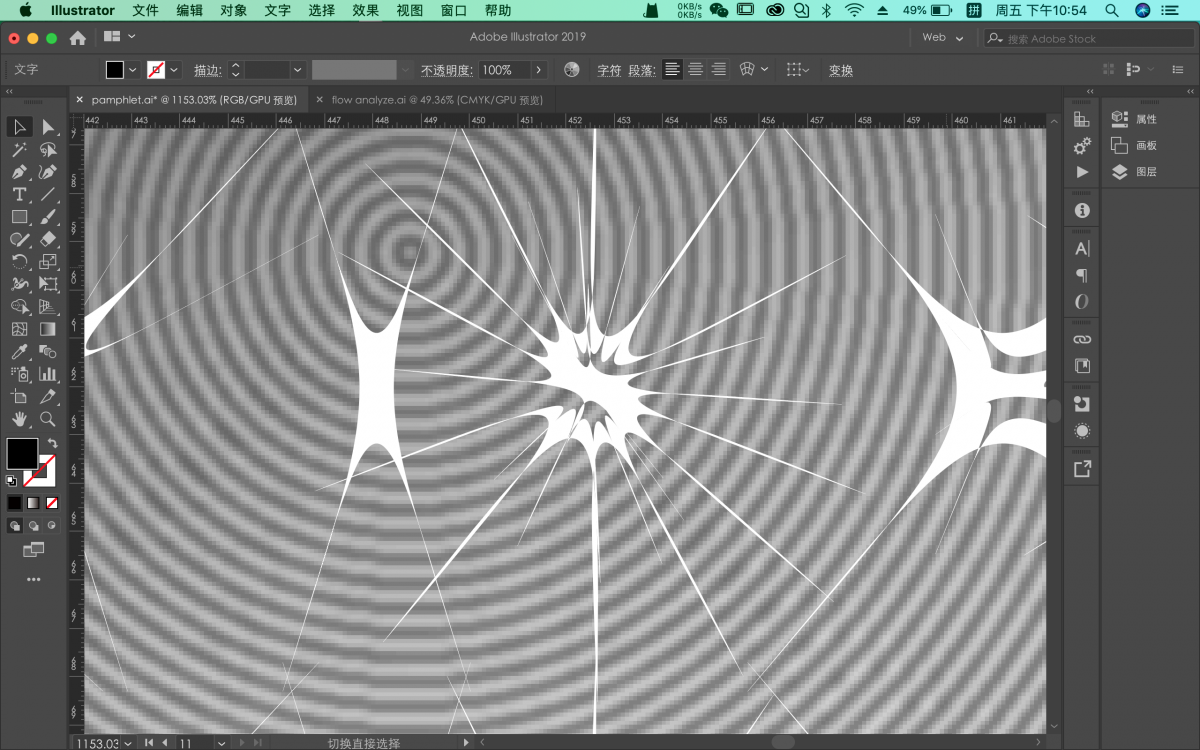Open the 图层 panel
Viewport: 1200px width, 750px height.
1135,172
